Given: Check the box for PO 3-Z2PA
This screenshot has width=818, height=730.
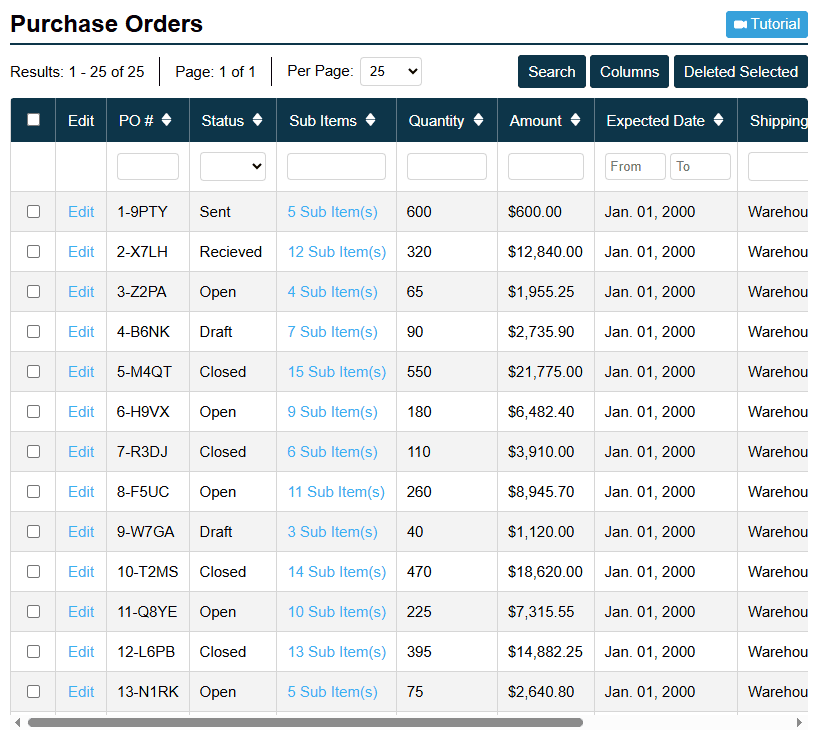Looking at the screenshot, I should pos(33,292).
